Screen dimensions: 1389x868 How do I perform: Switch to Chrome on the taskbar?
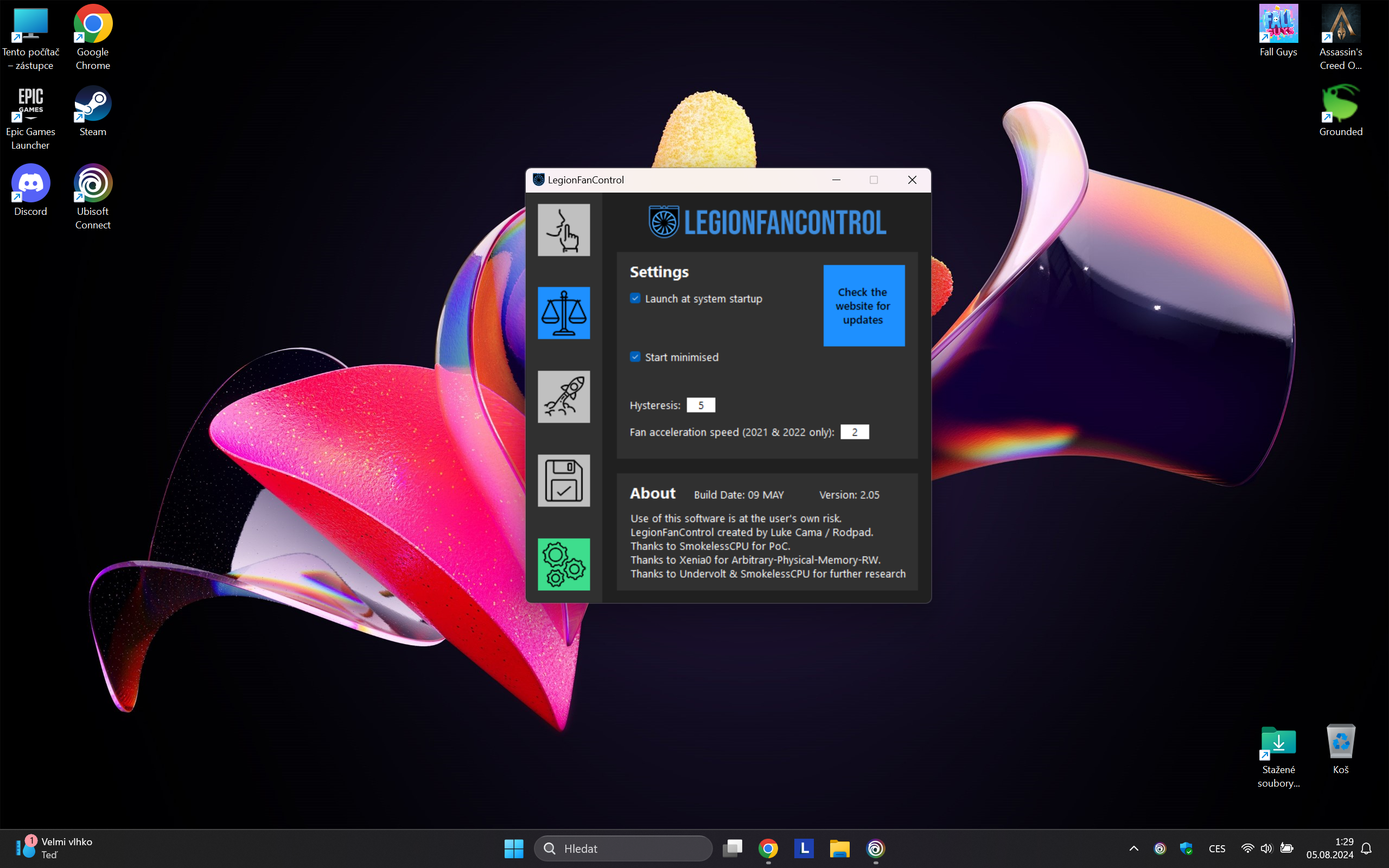pyautogui.click(x=768, y=848)
